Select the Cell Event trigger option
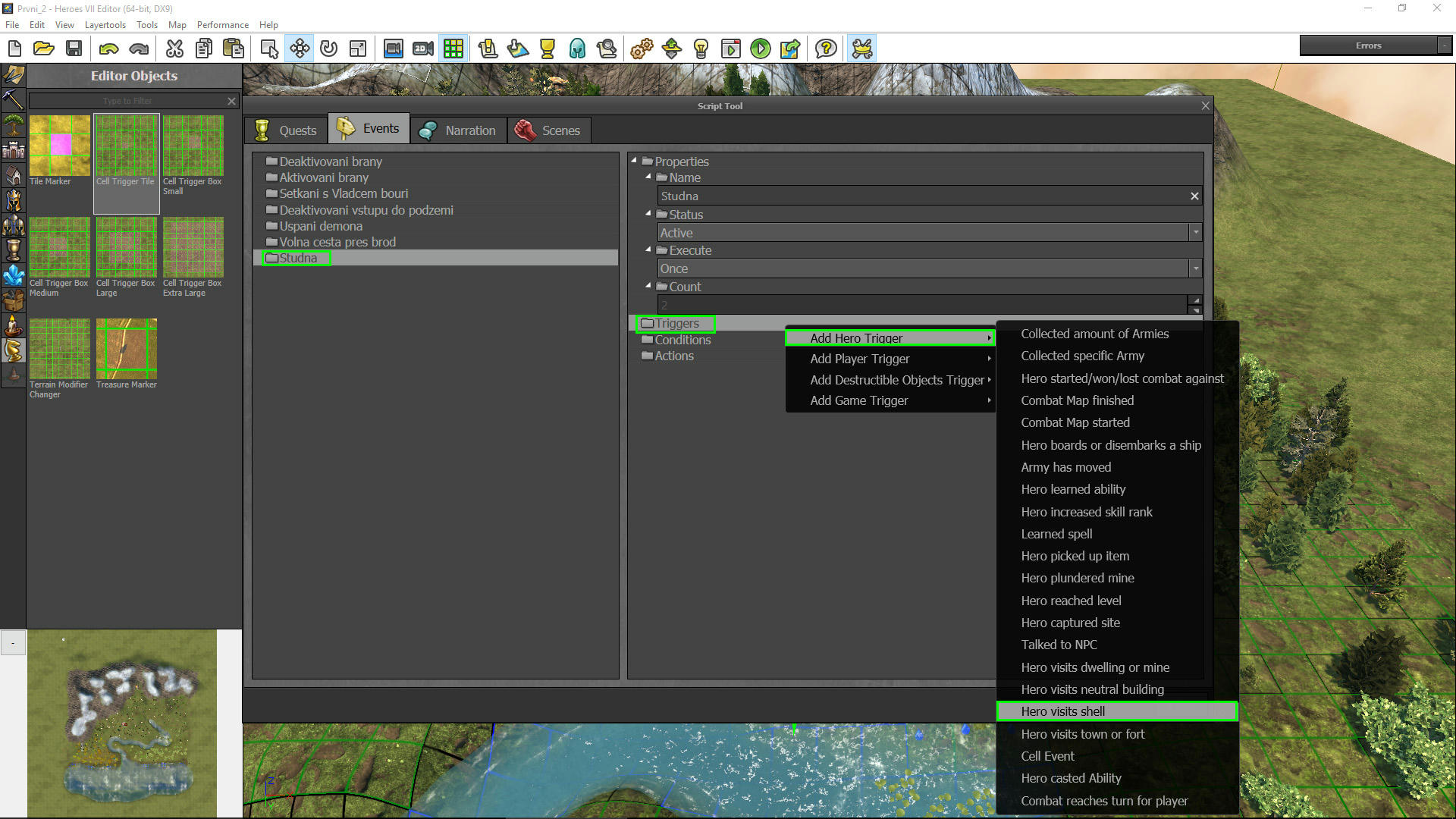The width and height of the screenshot is (1456, 819). click(x=1117, y=756)
